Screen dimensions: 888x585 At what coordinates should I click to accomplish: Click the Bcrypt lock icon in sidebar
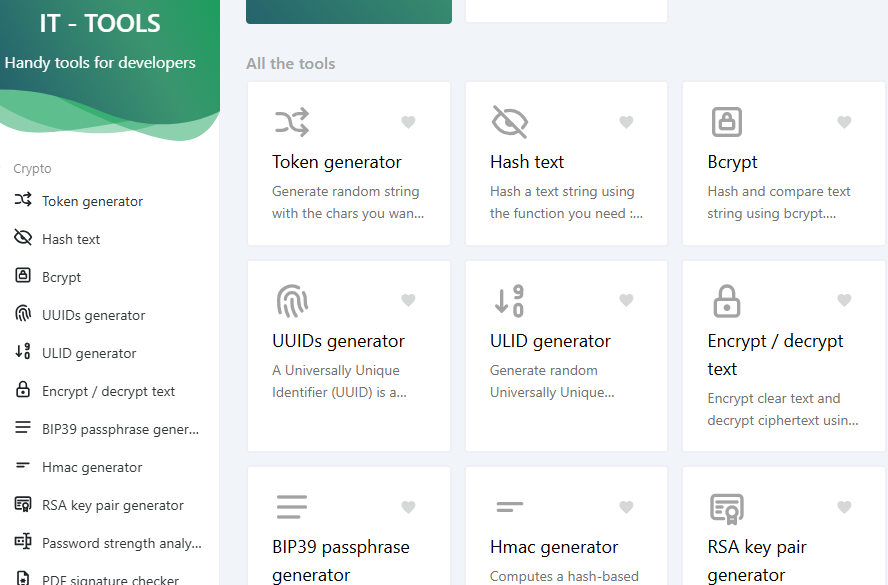point(23,276)
